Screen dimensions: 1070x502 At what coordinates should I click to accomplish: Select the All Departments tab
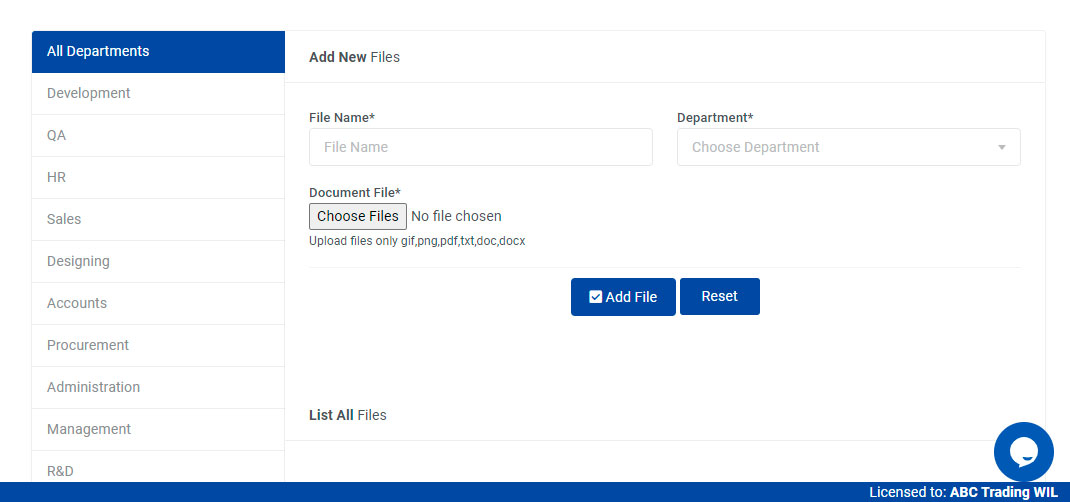pyautogui.click(x=158, y=52)
